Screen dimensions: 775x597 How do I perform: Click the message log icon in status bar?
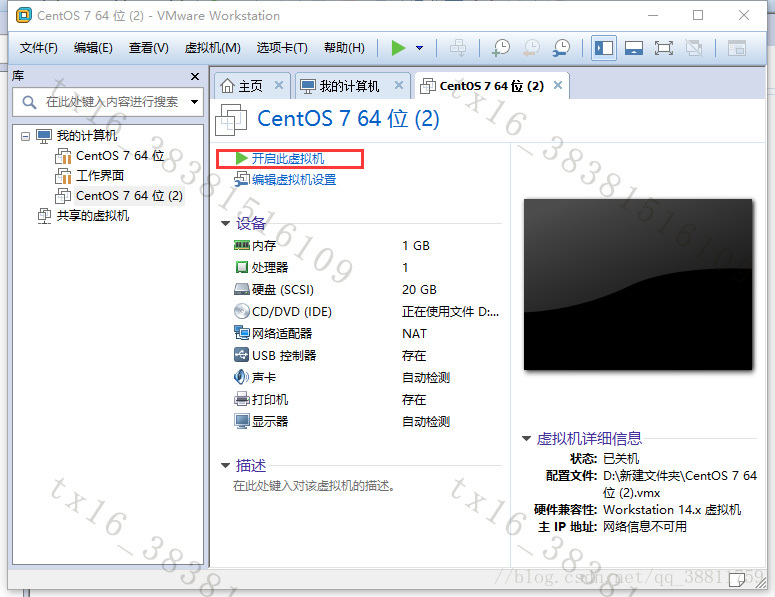(737, 579)
